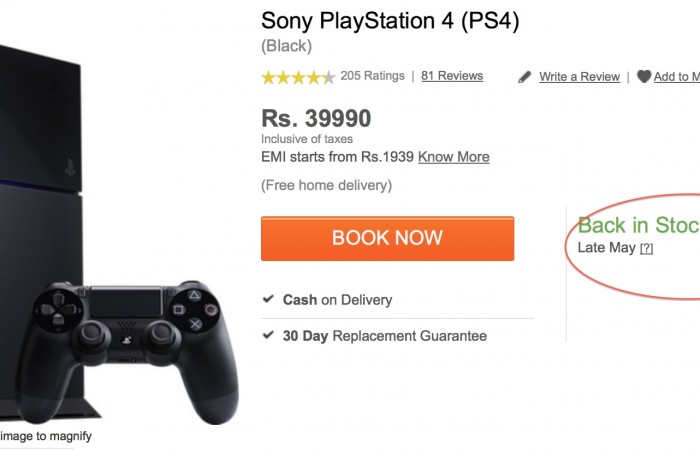The image size is (700, 450).
Task: Click the green Back in Stock text
Action: [x=638, y=225]
